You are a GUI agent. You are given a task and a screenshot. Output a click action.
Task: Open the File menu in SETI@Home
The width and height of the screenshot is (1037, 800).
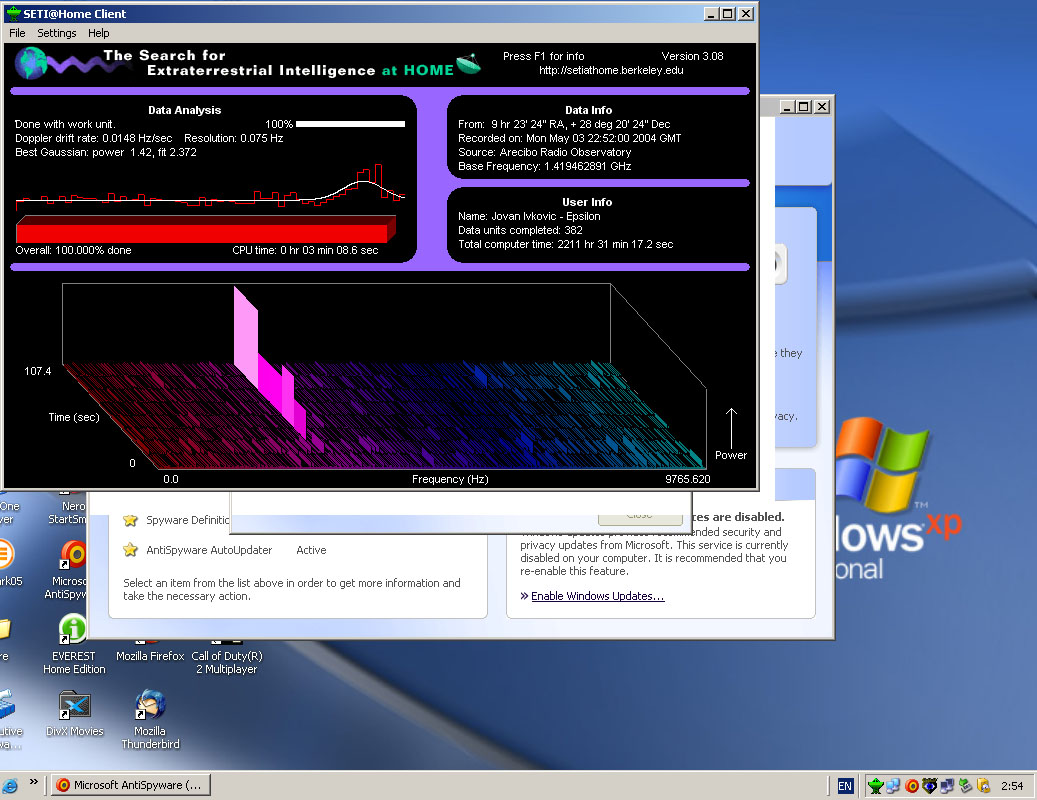[x=17, y=33]
